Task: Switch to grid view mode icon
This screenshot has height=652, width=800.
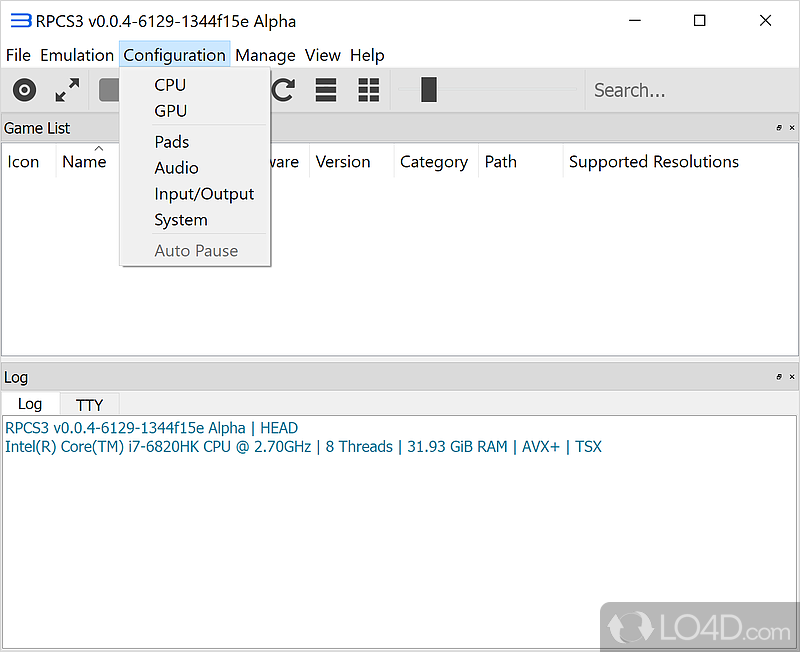Action: point(368,90)
